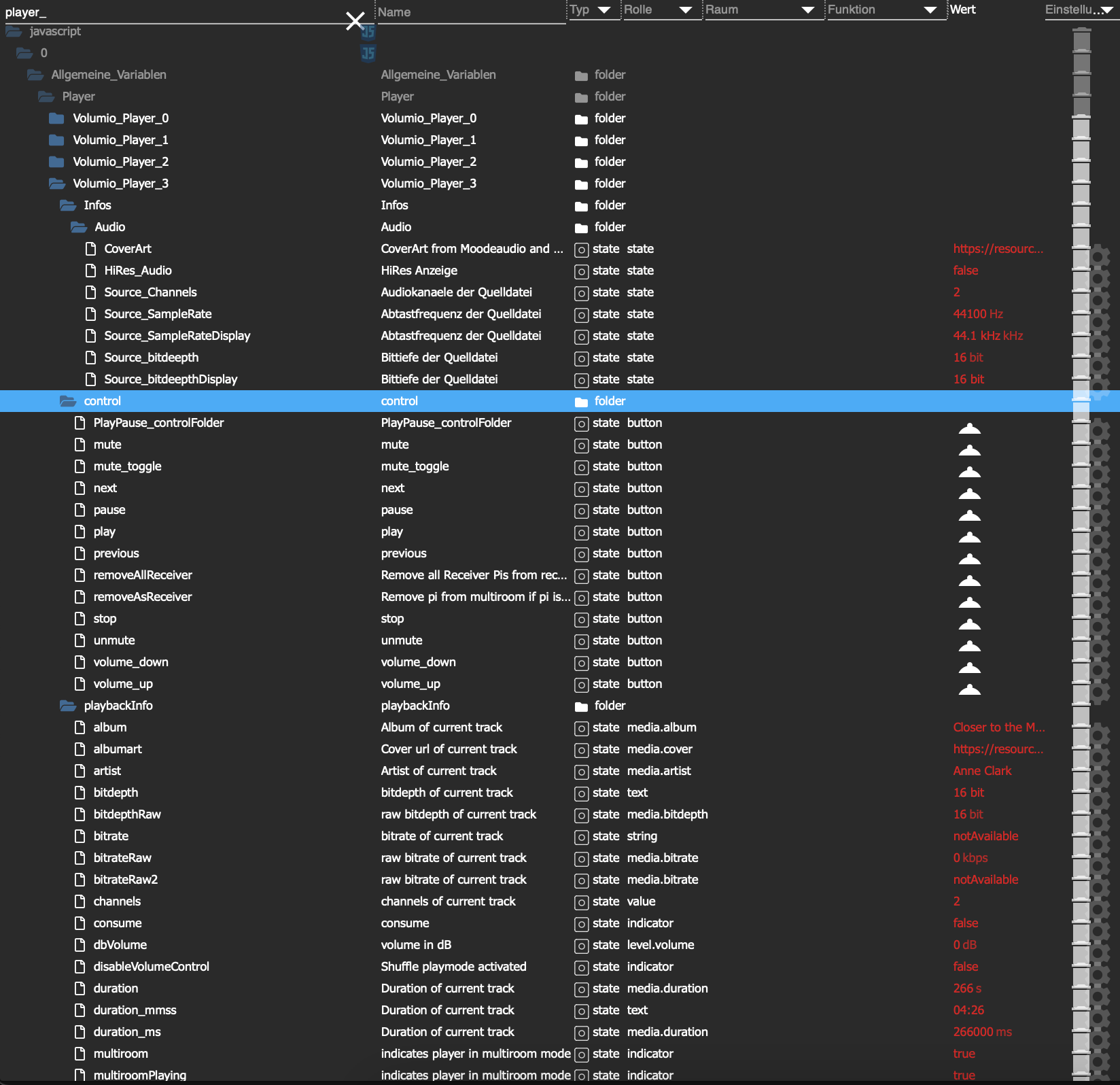1120x1085 pixels.
Task: Collapse the Allgemeine_Variablen folder
Action: tap(35, 75)
